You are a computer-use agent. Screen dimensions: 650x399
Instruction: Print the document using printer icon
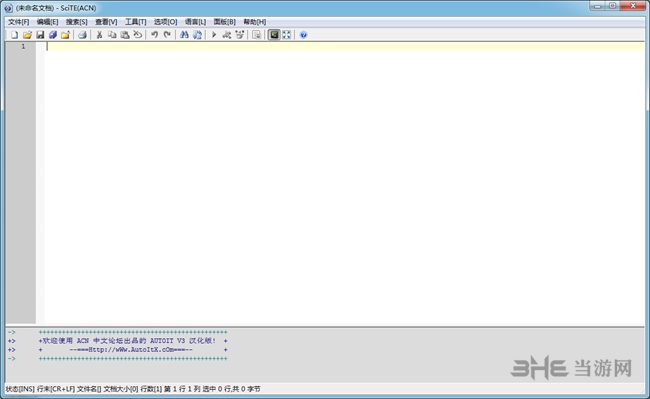(82, 35)
